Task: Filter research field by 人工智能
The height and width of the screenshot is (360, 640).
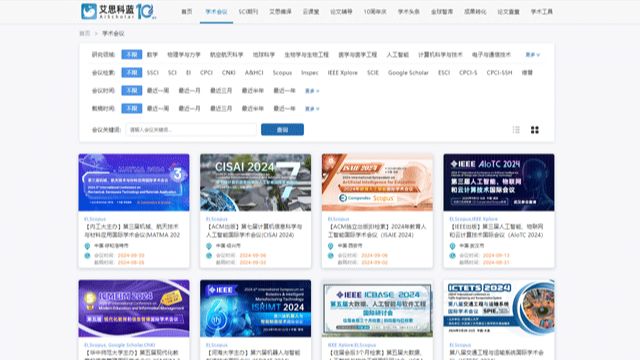Action: tap(398, 55)
